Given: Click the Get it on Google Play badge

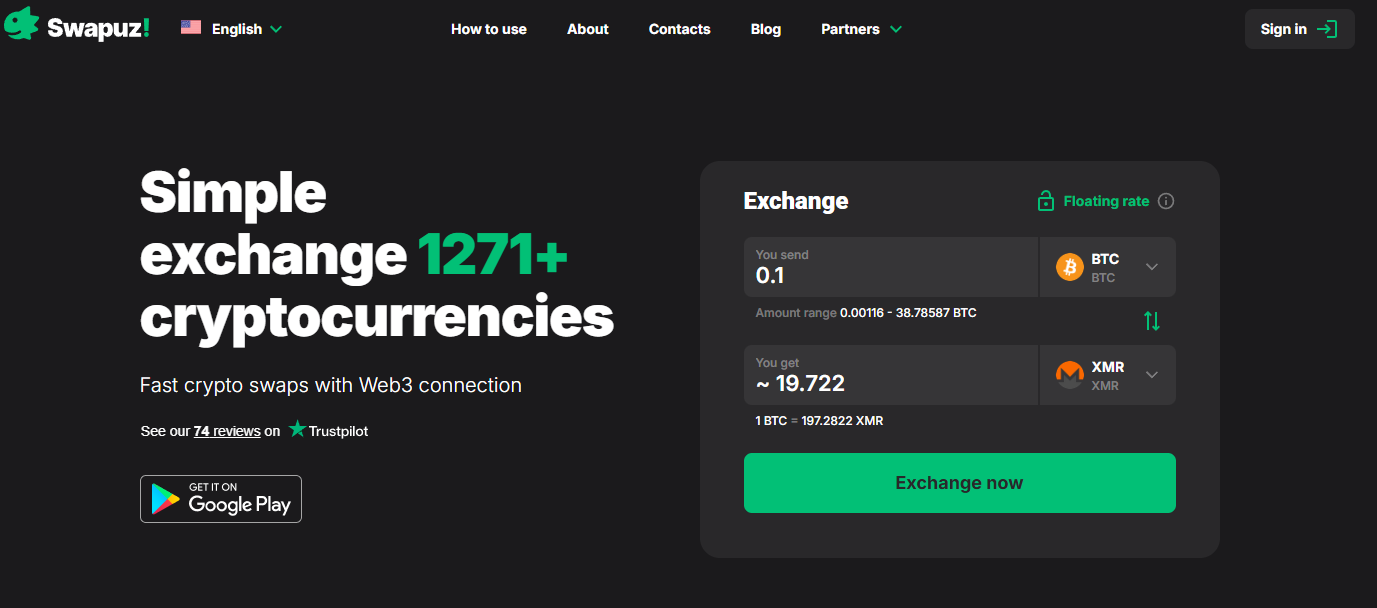Looking at the screenshot, I should [x=221, y=499].
